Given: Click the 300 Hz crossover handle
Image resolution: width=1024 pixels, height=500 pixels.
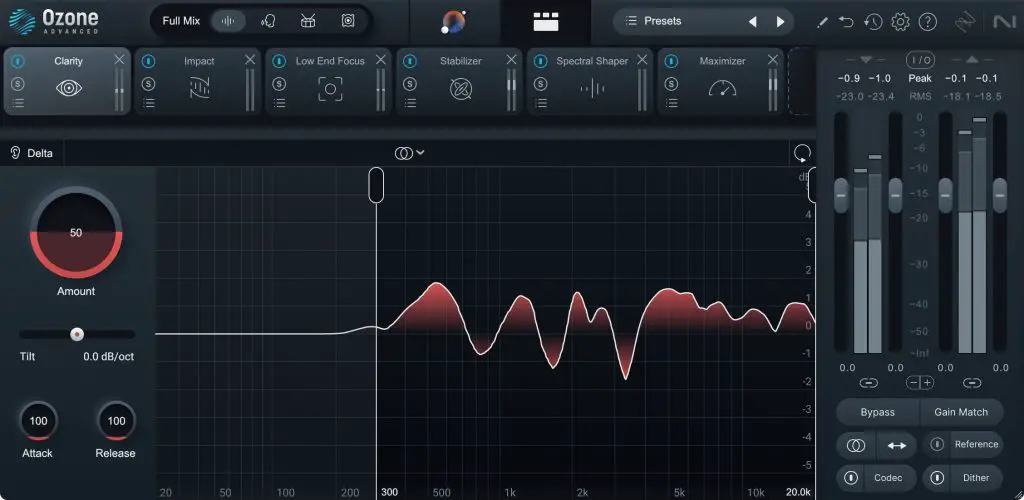Looking at the screenshot, I should [376, 185].
